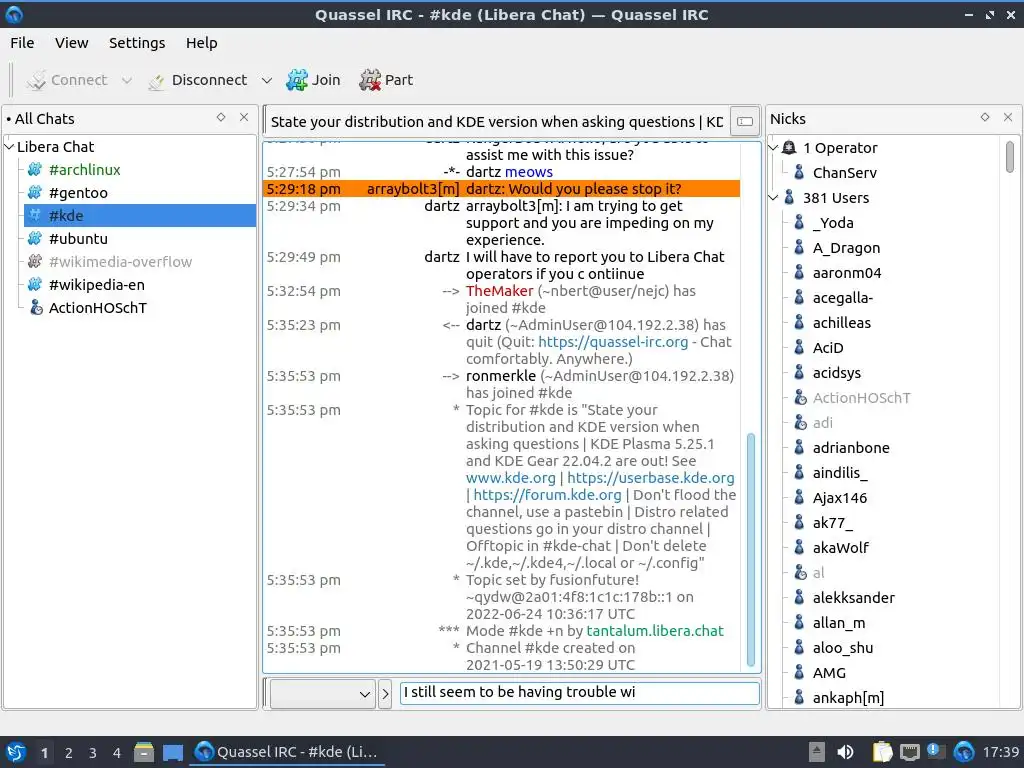Image resolution: width=1024 pixels, height=768 pixels.
Task: Select acidsys in the nick list
Action: [837, 373]
